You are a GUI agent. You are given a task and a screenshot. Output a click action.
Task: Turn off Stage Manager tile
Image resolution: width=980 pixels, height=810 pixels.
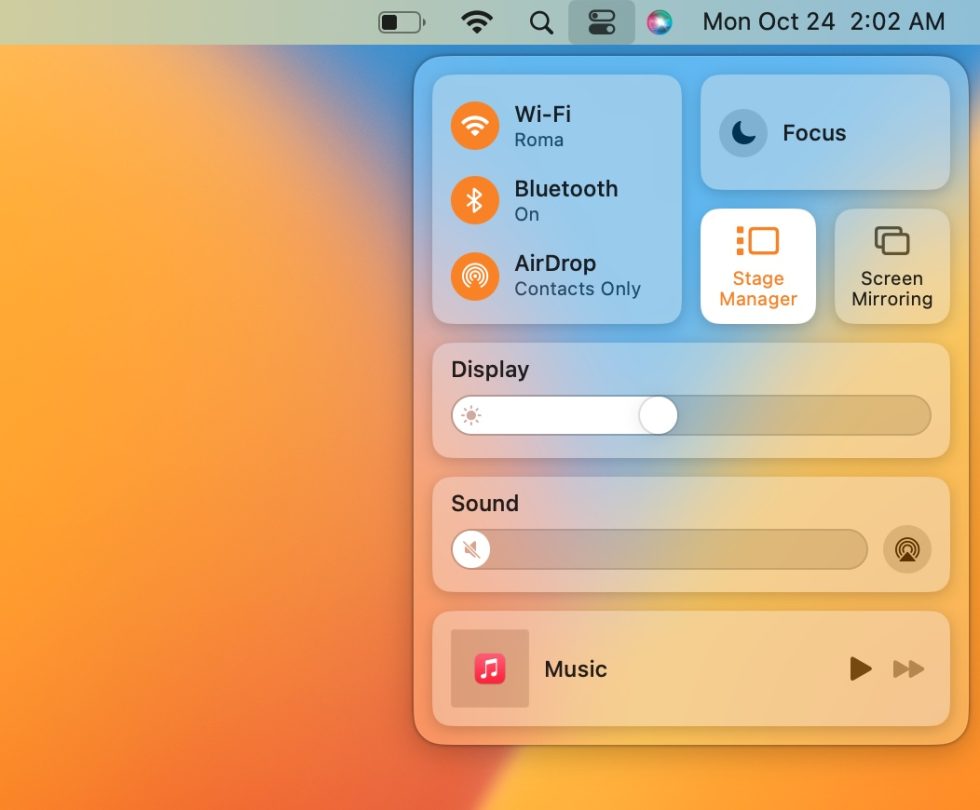758,266
